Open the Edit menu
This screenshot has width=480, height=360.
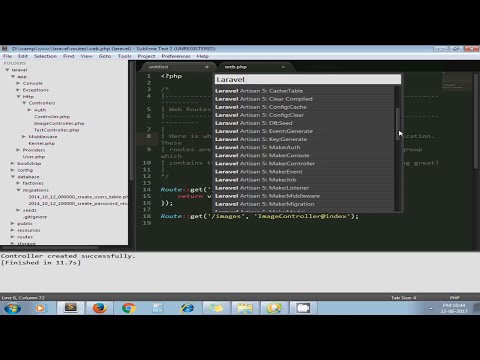[x=23, y=56]
